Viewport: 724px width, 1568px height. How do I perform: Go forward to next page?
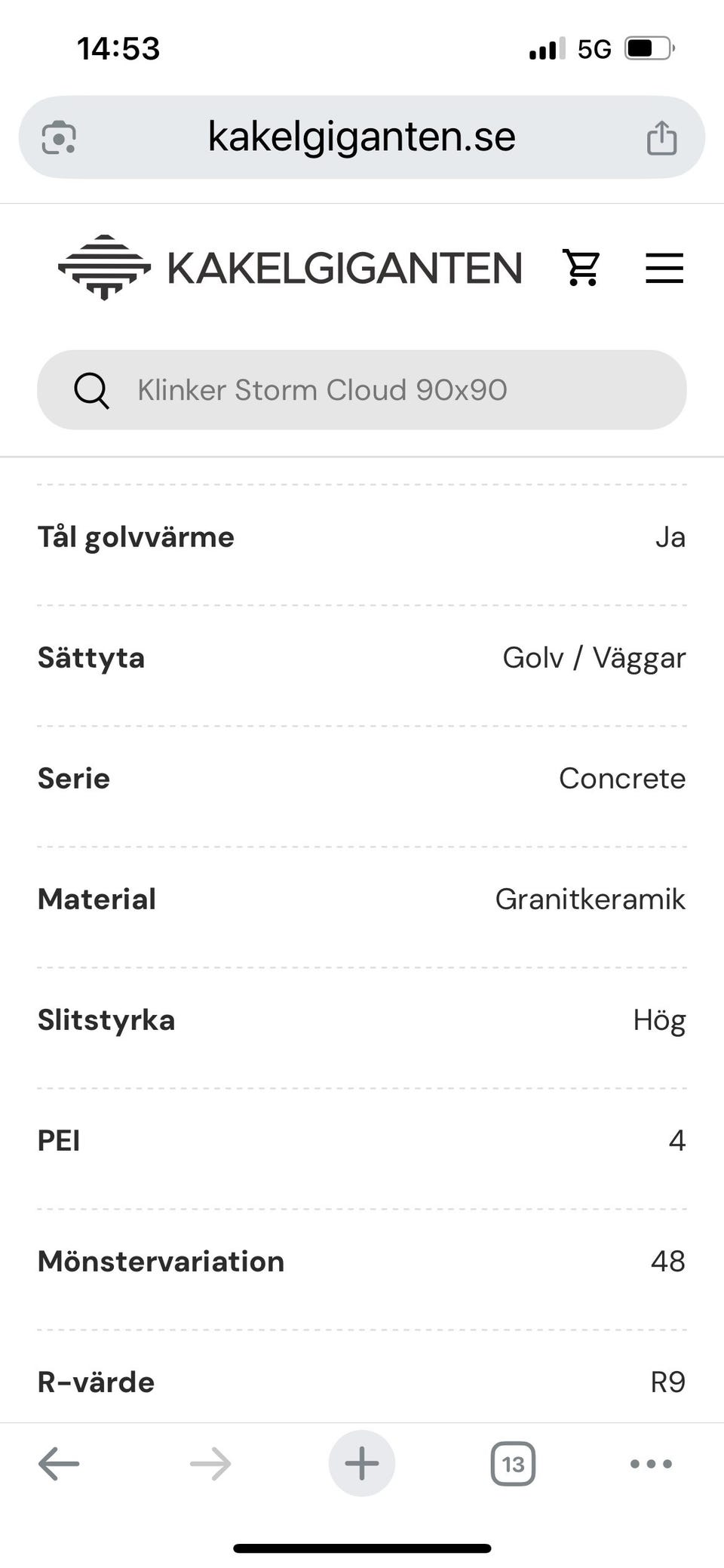(x=210, y=1464)
